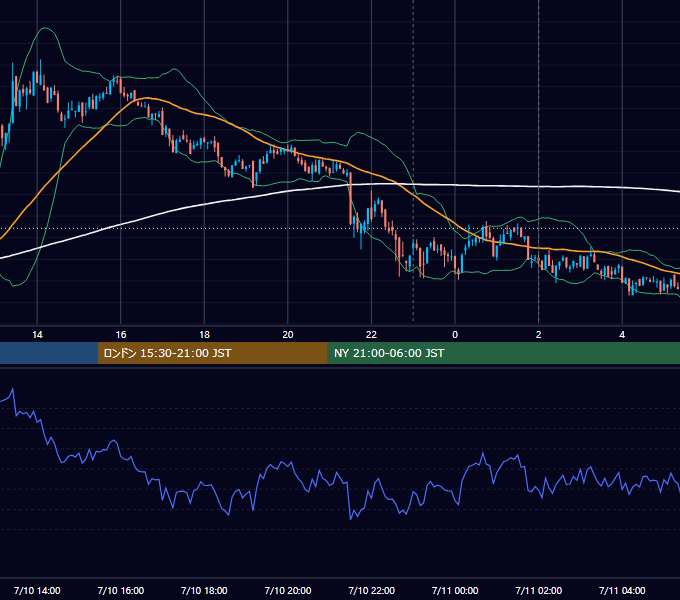The image size is (680, 600).
Task: Click the blue session bar before ロンドン
Action: pyautogui.click(x=49, y=353)
